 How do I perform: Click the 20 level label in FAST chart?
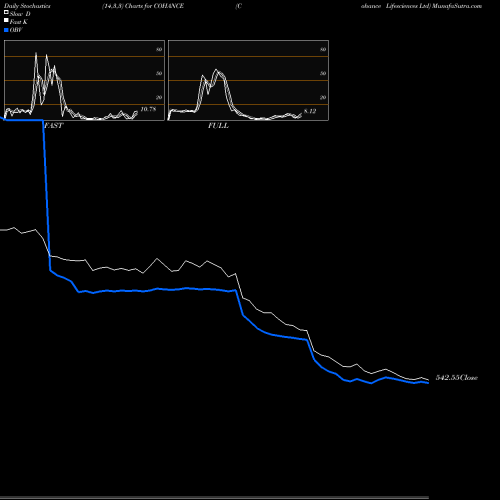click(159, 97)
